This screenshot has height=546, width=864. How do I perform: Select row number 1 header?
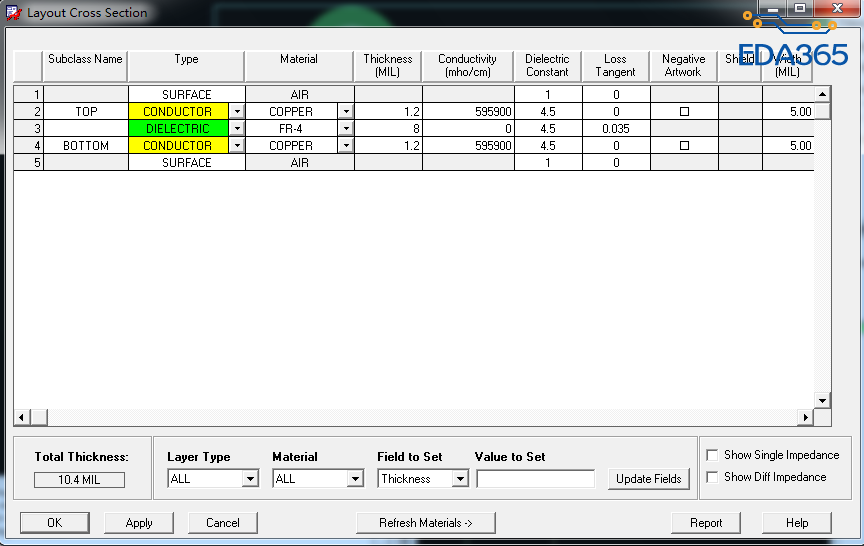[28, 95]
